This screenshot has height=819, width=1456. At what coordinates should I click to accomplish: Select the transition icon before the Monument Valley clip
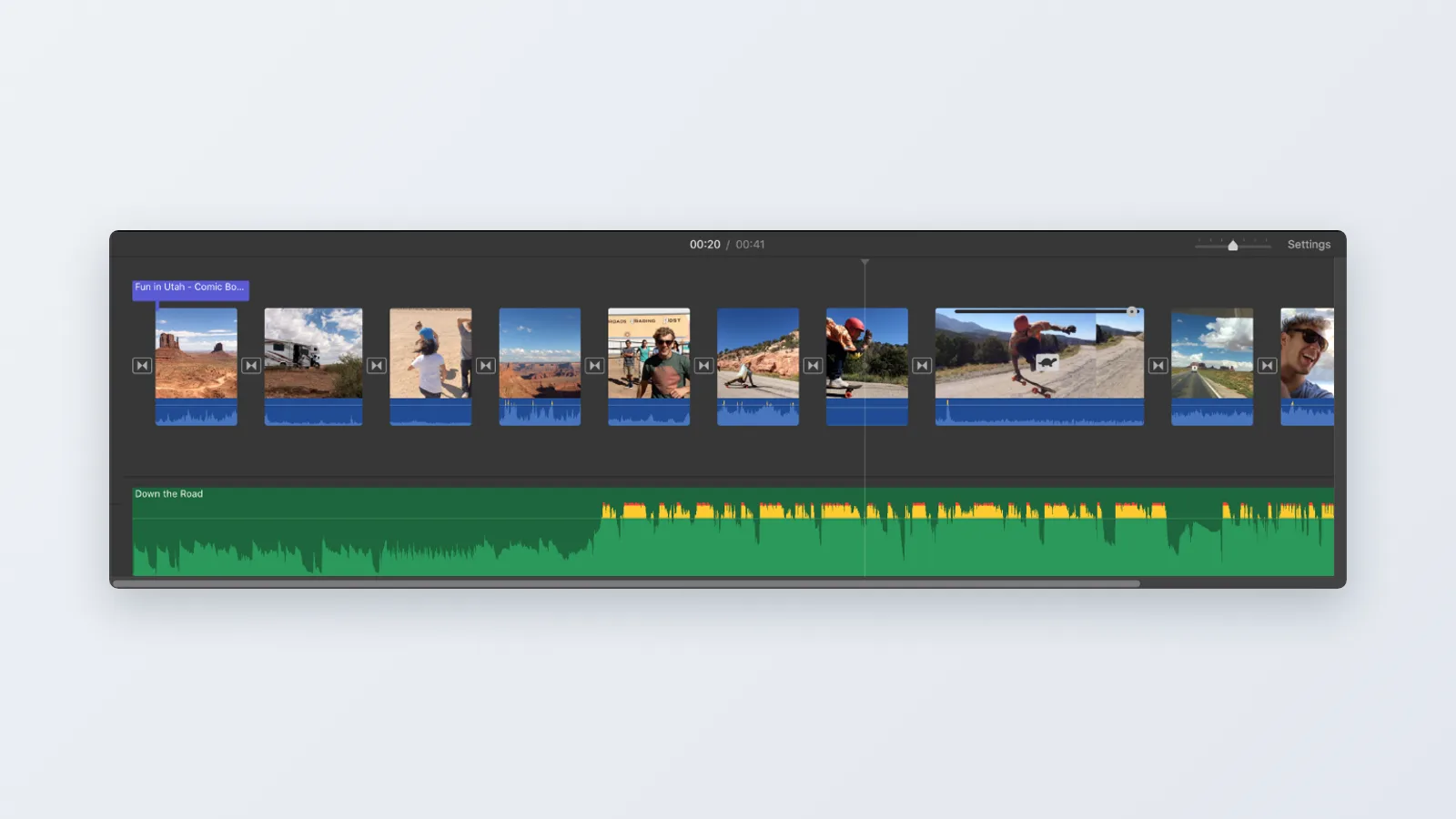coord(142,366)
